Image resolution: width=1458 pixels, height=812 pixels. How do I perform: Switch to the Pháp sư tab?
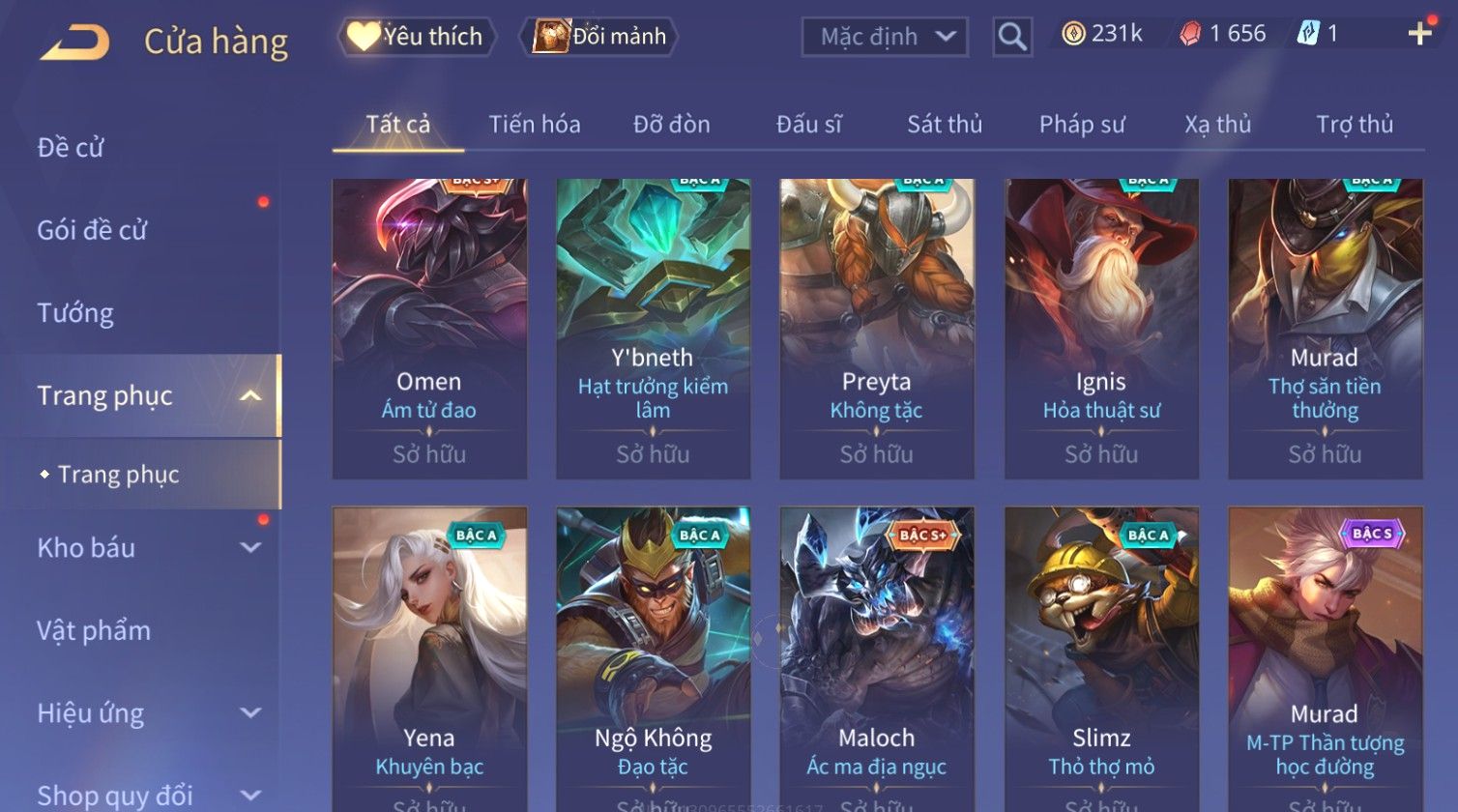pos(1082,124)
